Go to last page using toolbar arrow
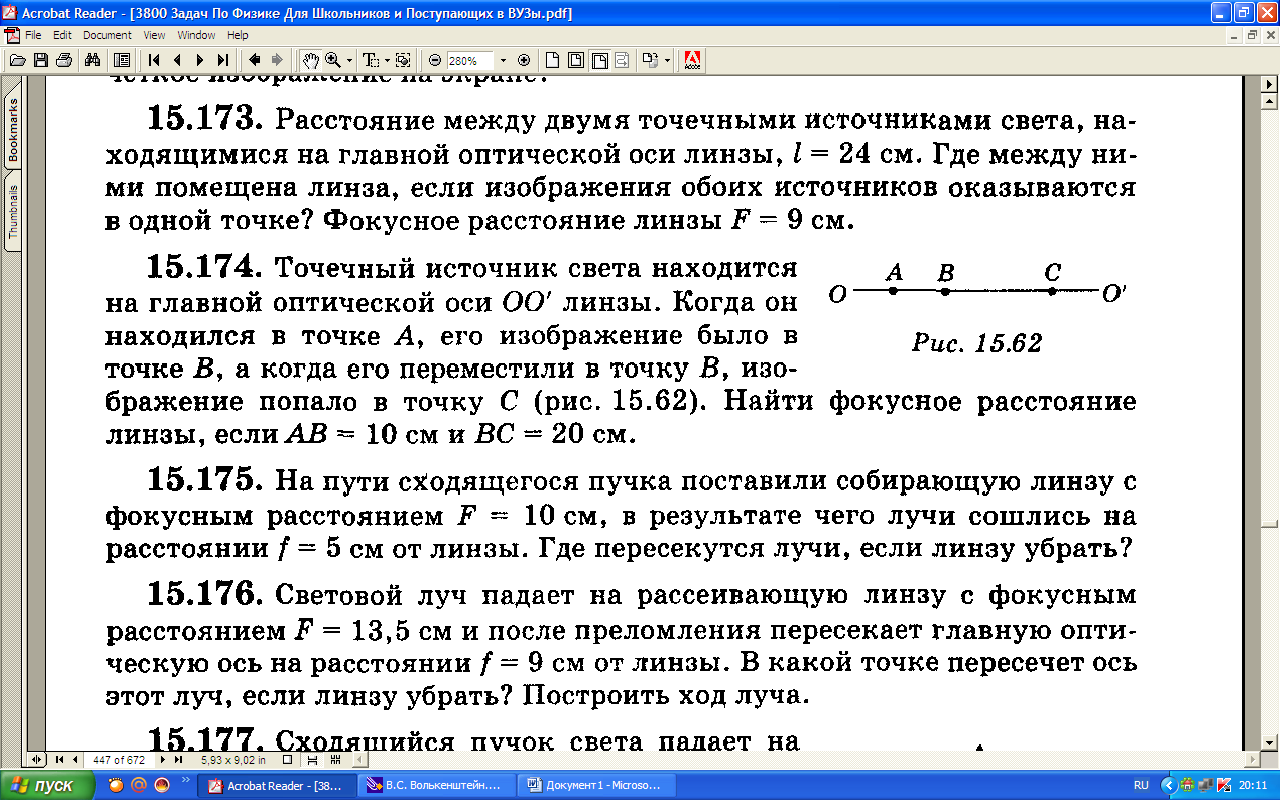 [x=222, y=60]
